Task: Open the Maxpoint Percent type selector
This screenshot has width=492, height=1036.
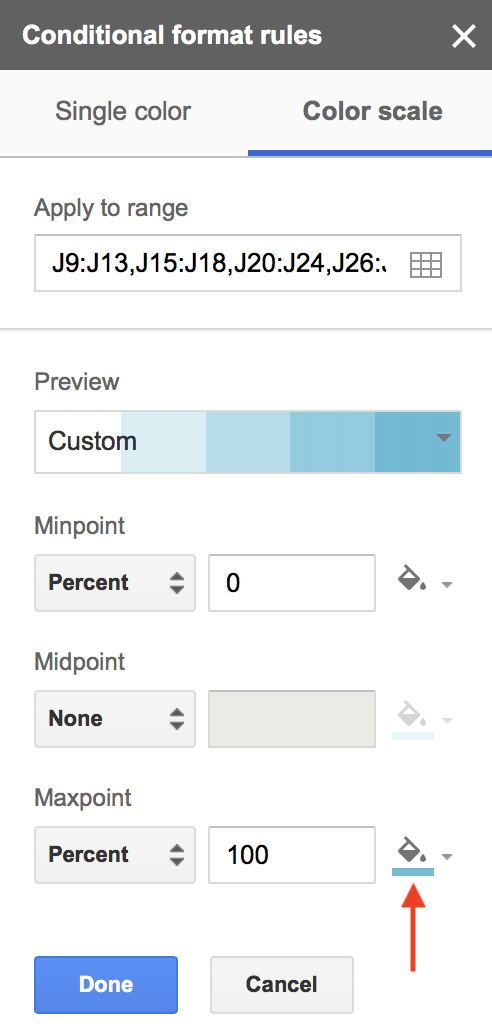Action: click(x=115, y=855)
